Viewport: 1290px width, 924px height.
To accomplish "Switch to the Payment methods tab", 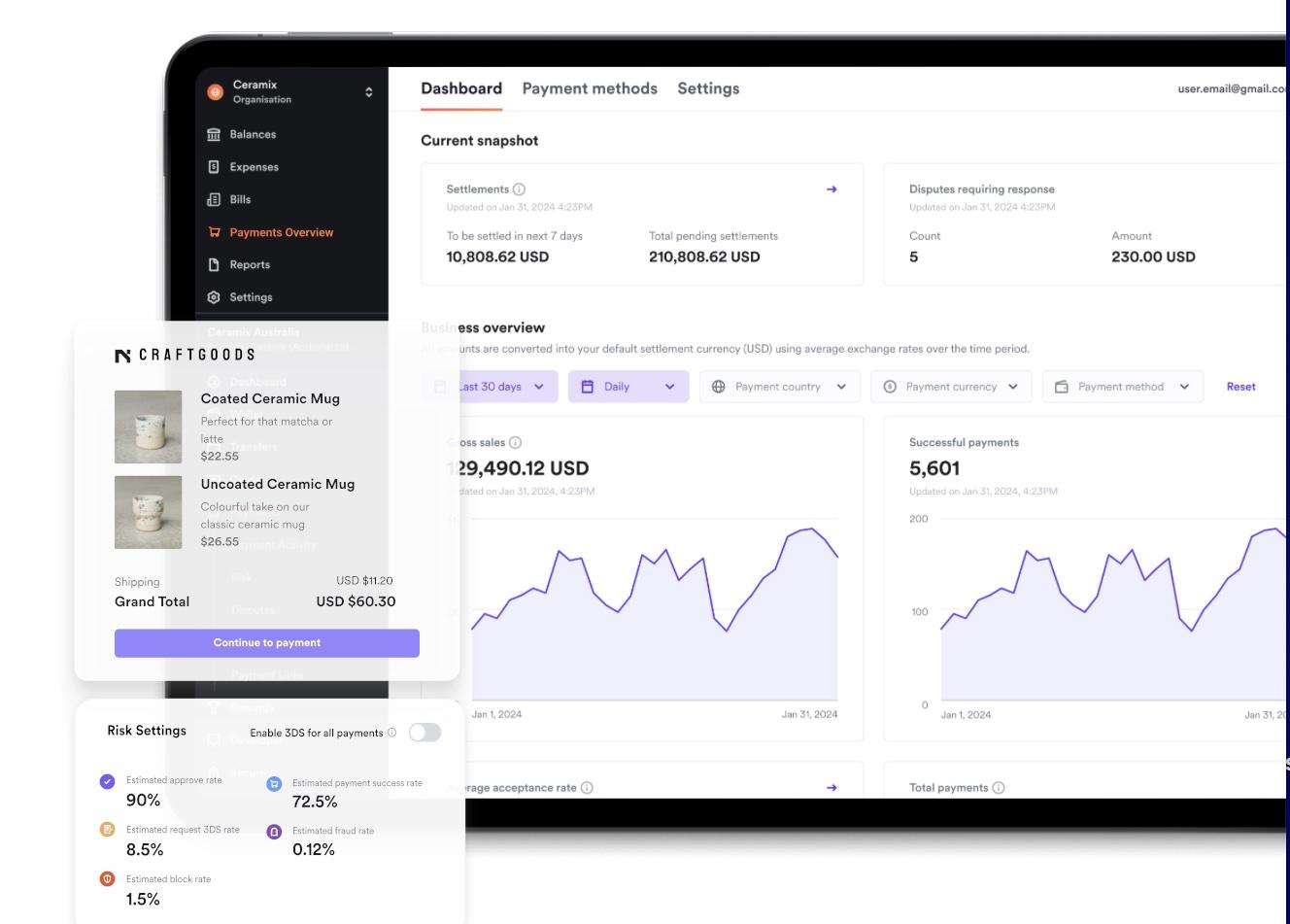I will pos(590,88).
